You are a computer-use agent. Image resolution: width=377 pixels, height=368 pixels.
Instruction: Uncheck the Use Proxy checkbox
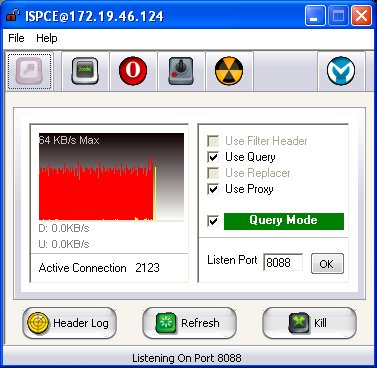pos(213,189)
